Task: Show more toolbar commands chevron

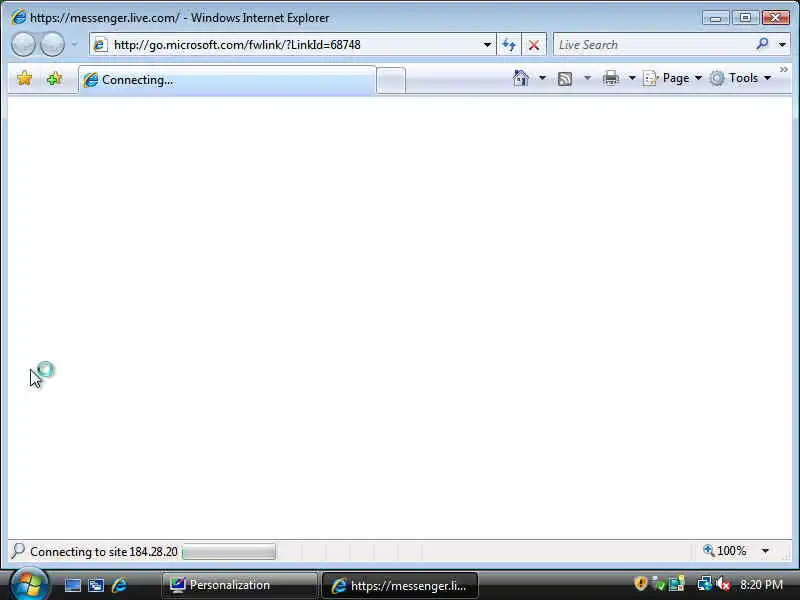Action: tap(784, 69)
